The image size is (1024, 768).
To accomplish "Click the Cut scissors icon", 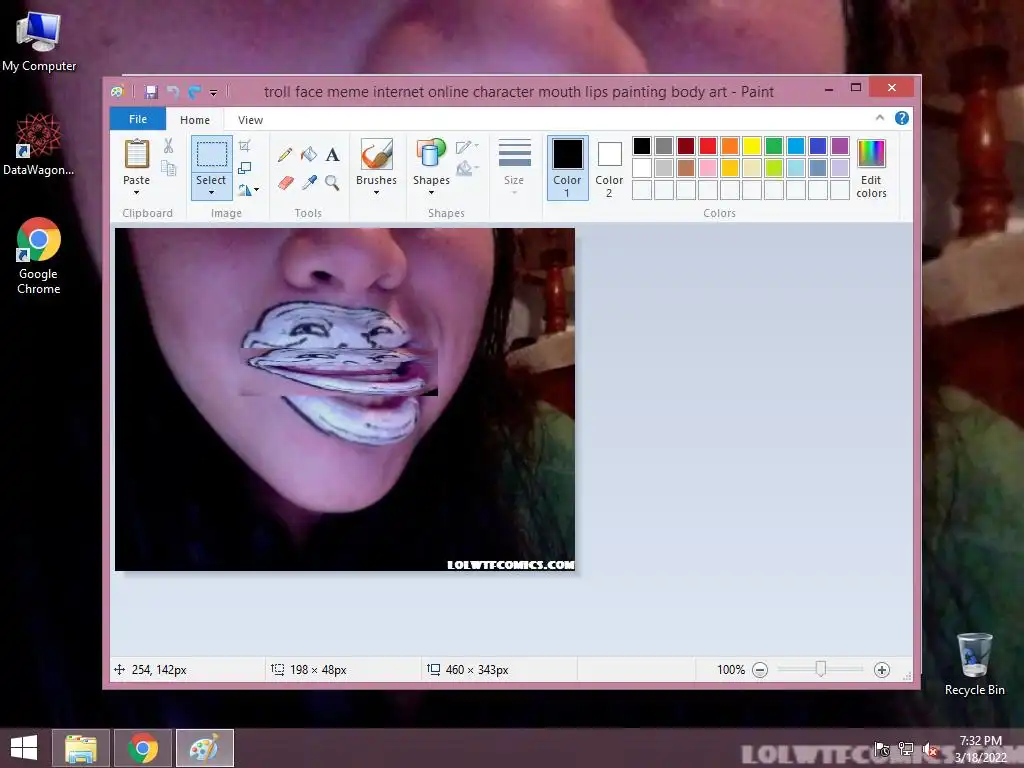I will coord(168,146).
